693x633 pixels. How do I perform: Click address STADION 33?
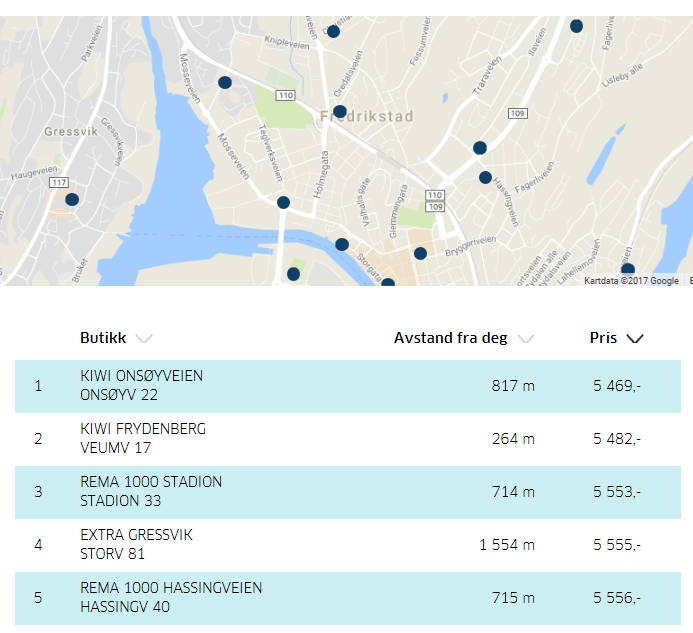click(120, 501)
